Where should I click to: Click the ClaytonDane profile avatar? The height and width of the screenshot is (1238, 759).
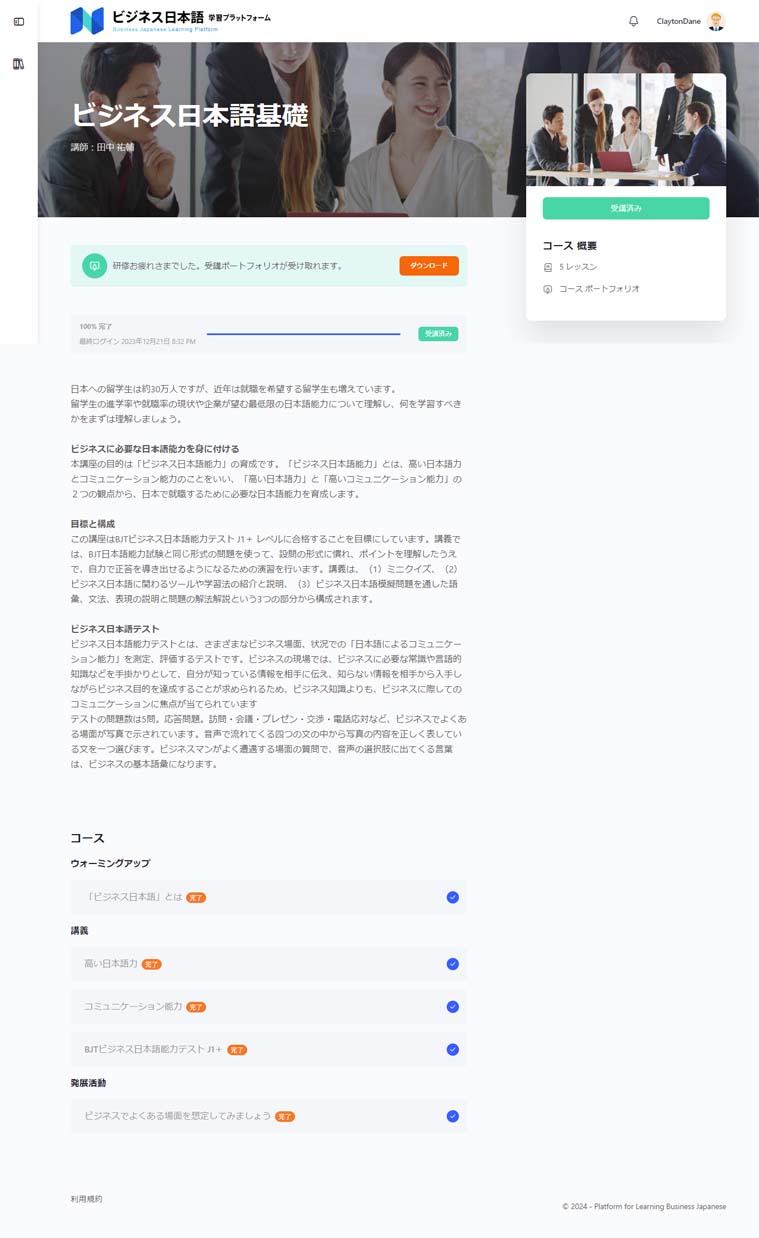coord(715,21)
